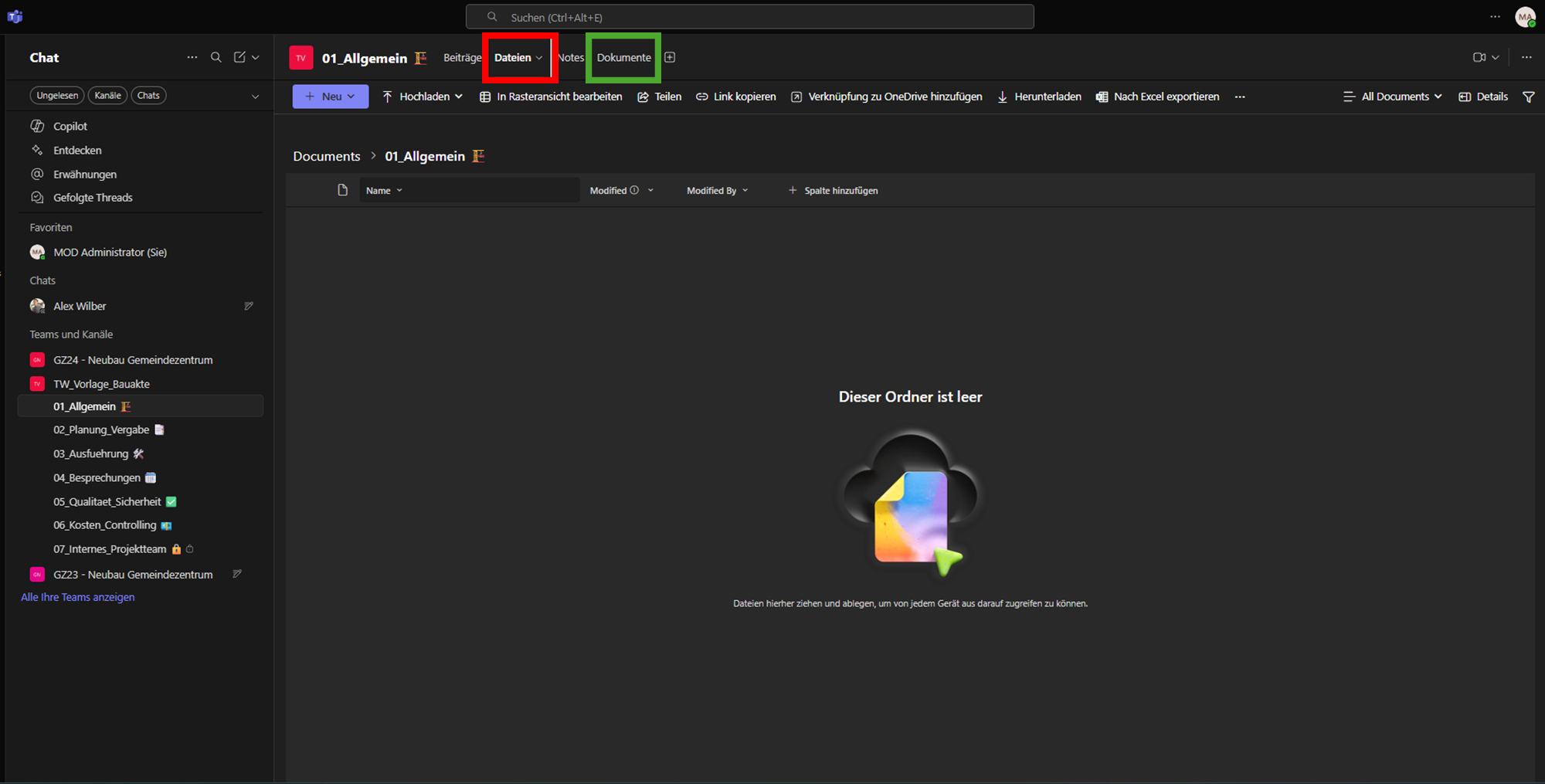Screen dimensions: 1545x784
Task: Switch to the Beiträge tab
Action: [x=462, y=58]
